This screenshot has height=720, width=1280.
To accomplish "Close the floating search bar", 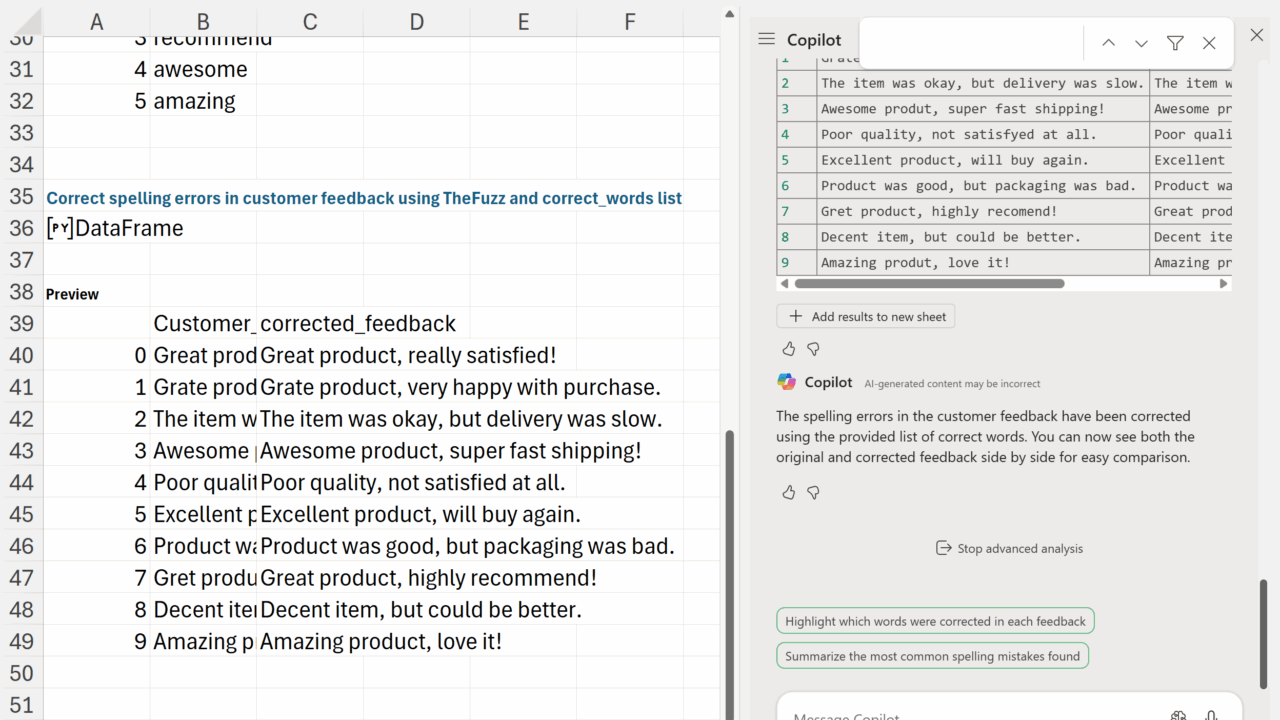I will pos(1209,43).
